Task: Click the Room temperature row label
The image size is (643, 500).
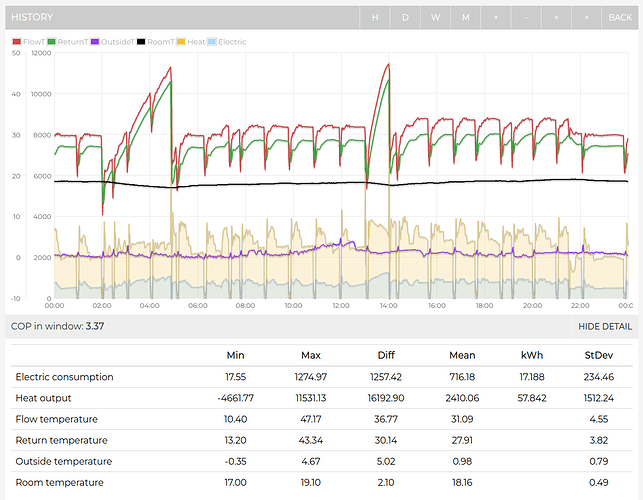Action: 59,482
